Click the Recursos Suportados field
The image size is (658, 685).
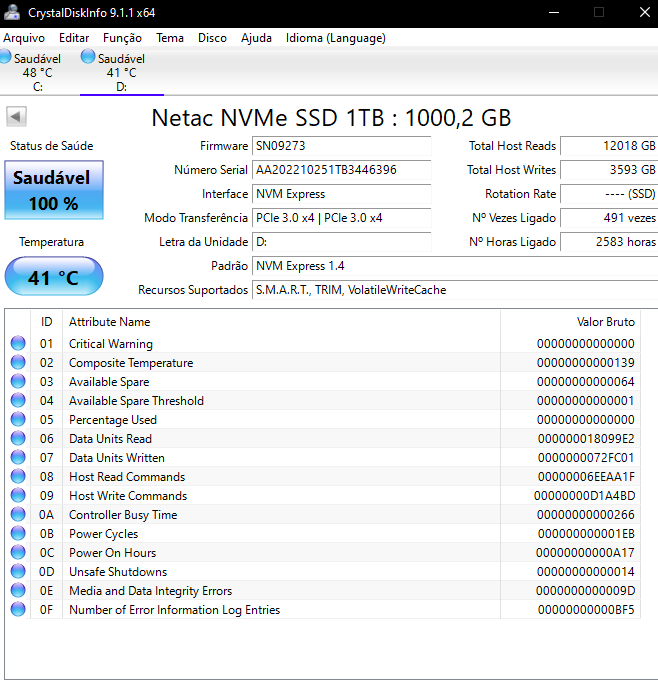(x=455, y=290)
